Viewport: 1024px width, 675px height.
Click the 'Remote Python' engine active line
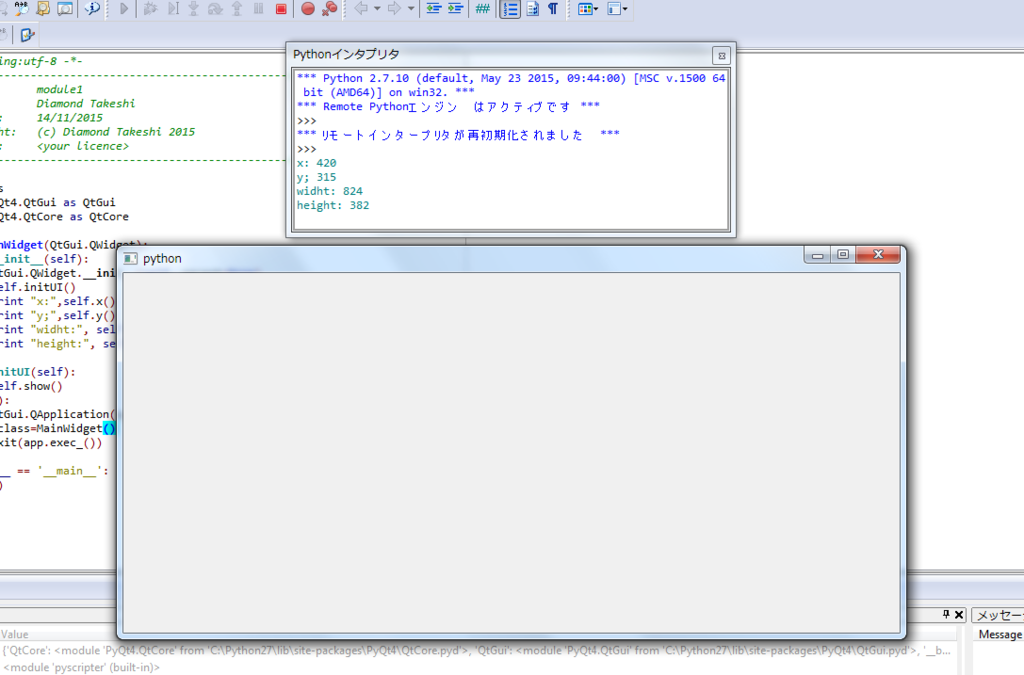pyautogui.click(x=448, y=106)
